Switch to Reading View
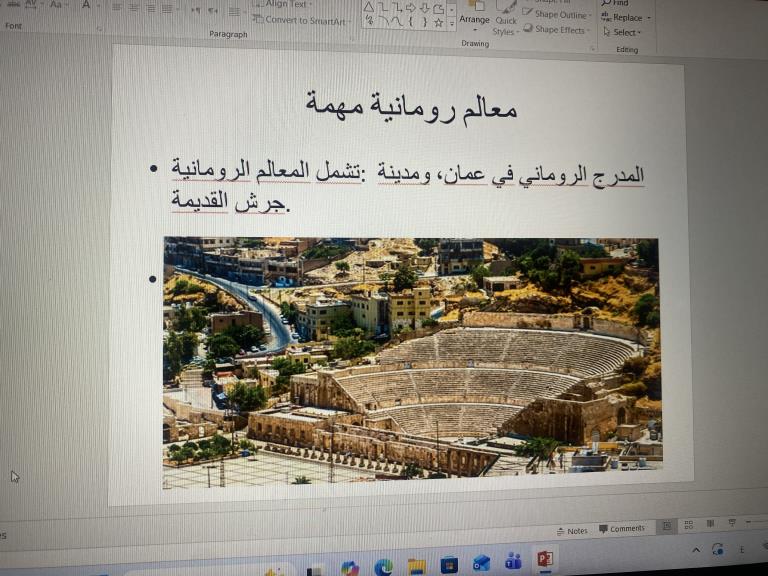This screenshot has width=768, height=576. click(x=710, y=523)
